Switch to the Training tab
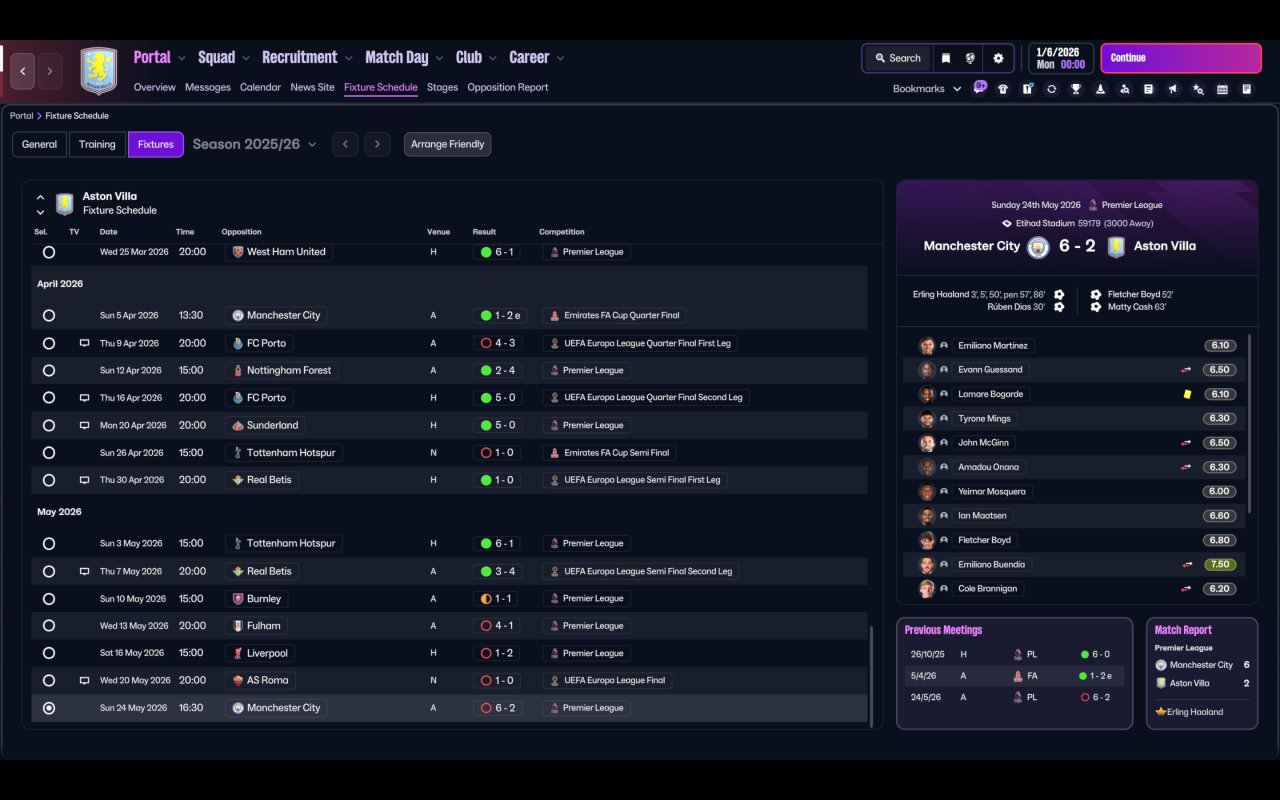Viewport: 1280px width, 800px height. click(x=97, y=144)
